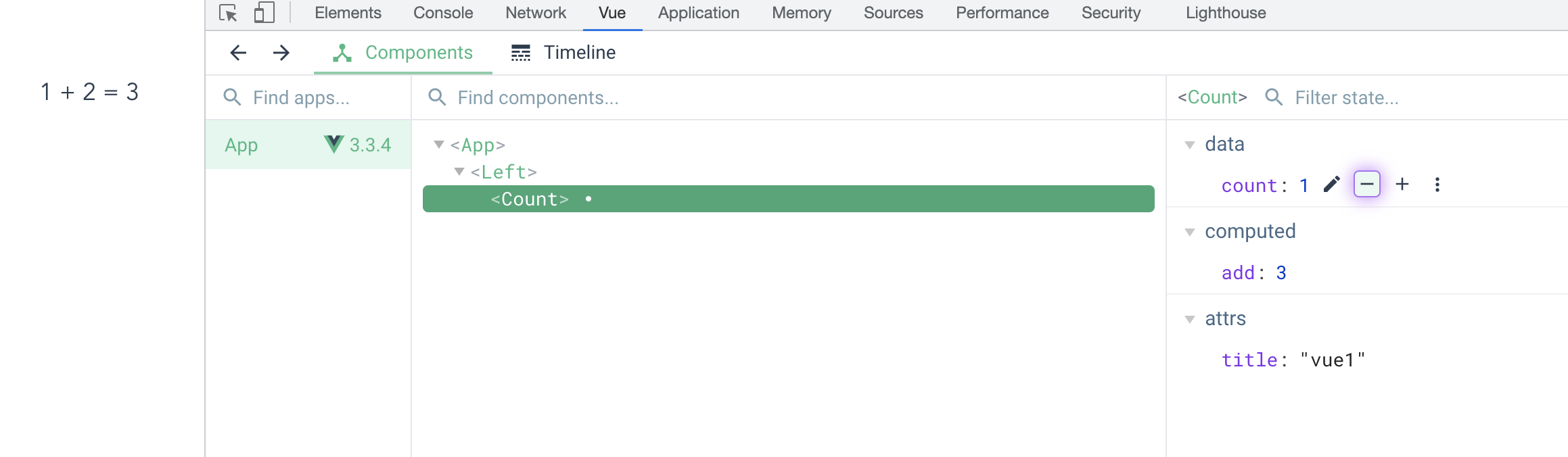Collapse the Left component node
Image resolution: width=1568 pixels, height=457 pixels.
(459, 172)
